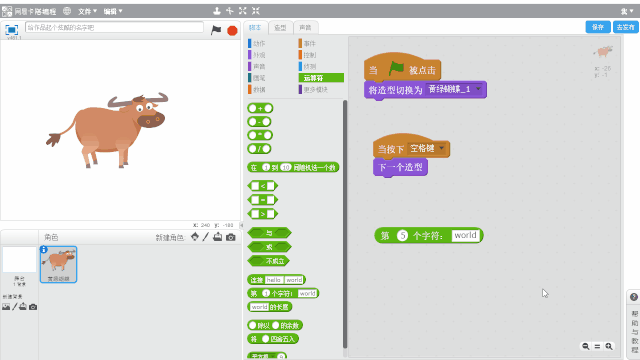Click the greater-than comparison block

click(x=262, y=213)
